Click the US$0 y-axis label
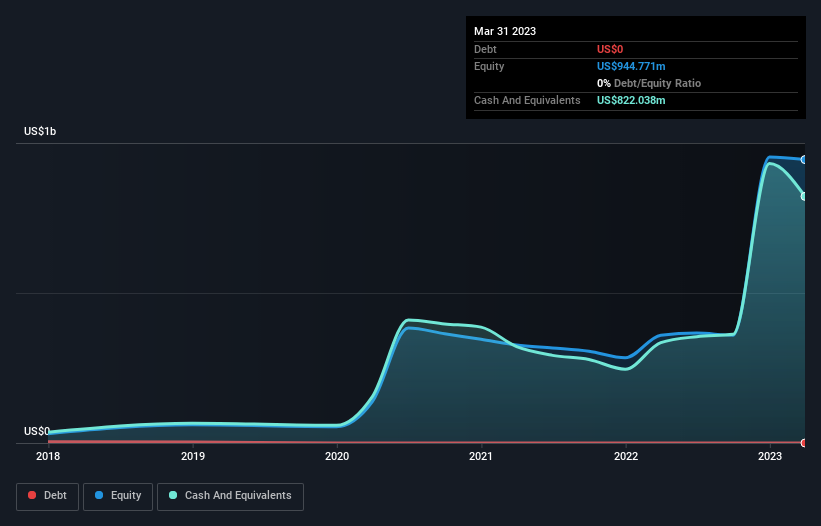 pos(37,431)
